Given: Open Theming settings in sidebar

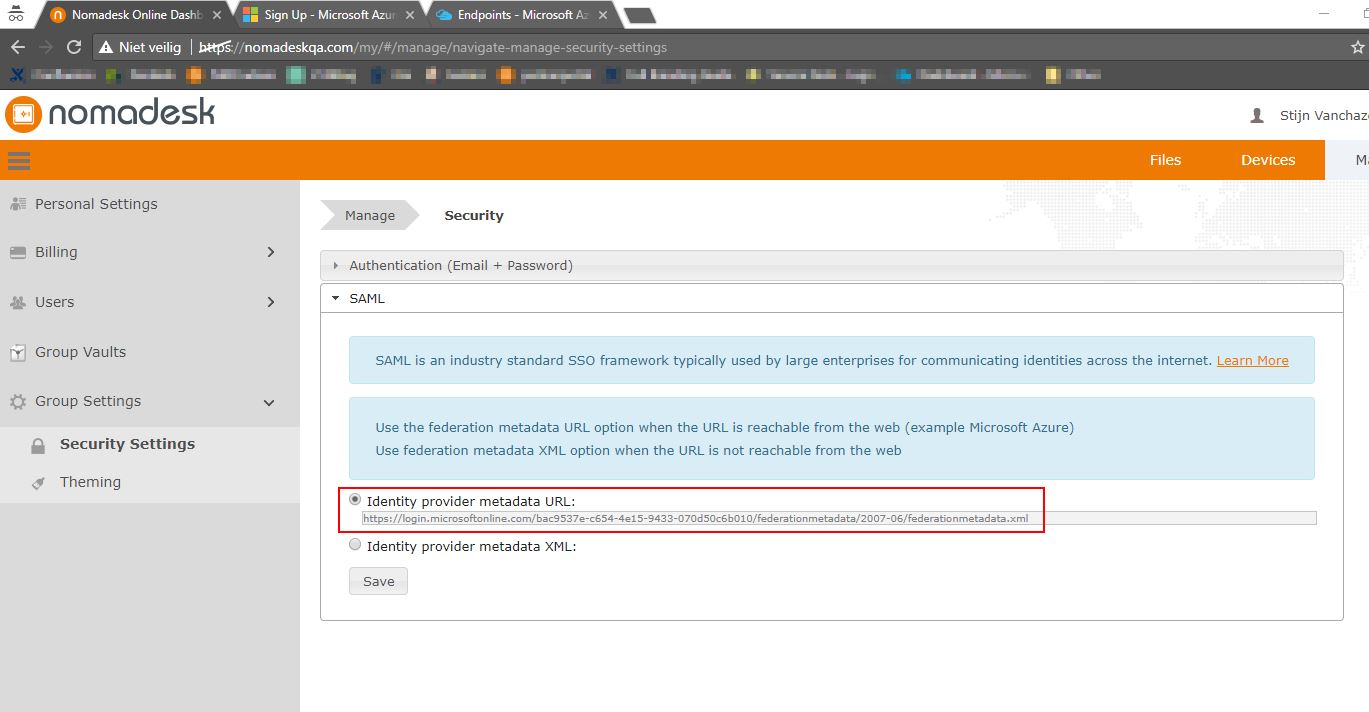Looking at the screenshot, I should click(x=90, y=482).
